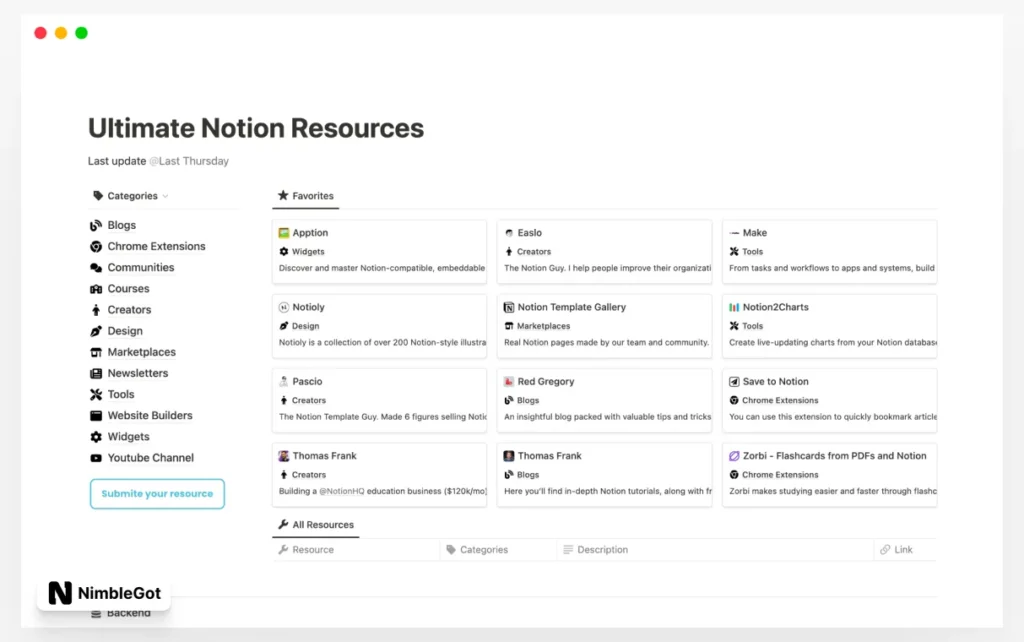Open the Youtube Channel category link
This screenshot has width=1024, height=642.
pos(150,458)
